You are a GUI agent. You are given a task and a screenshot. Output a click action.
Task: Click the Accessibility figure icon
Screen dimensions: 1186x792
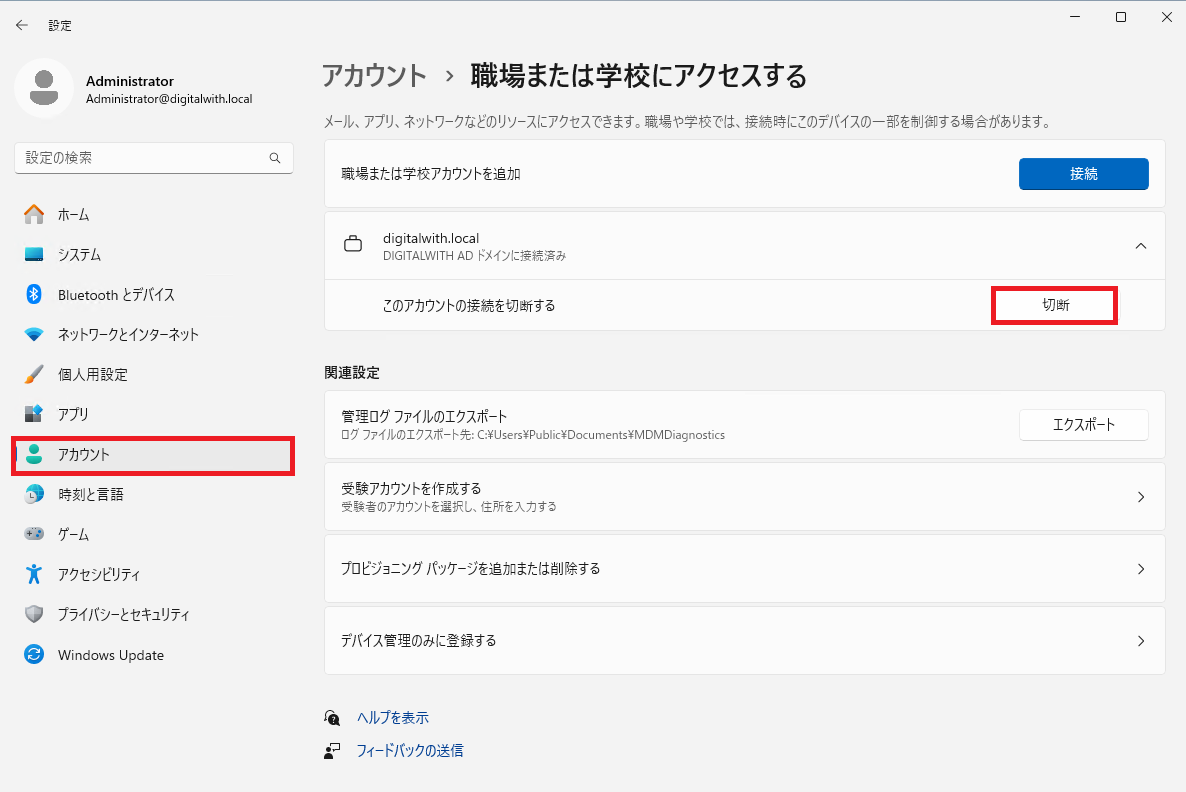(x=34, y=574)
